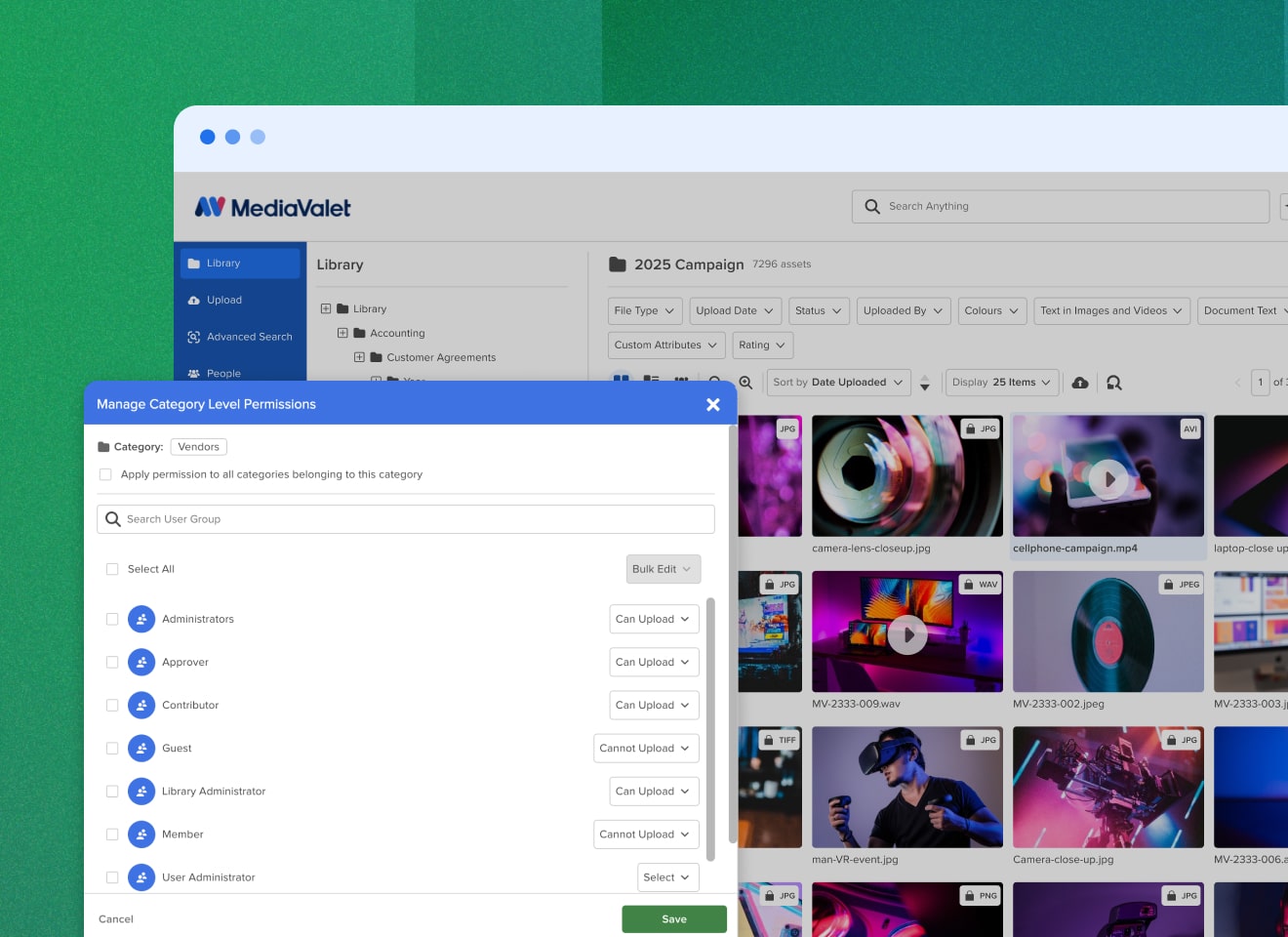
Task: Open Contributor Can Upload dropdown
Action: (654, 705)
